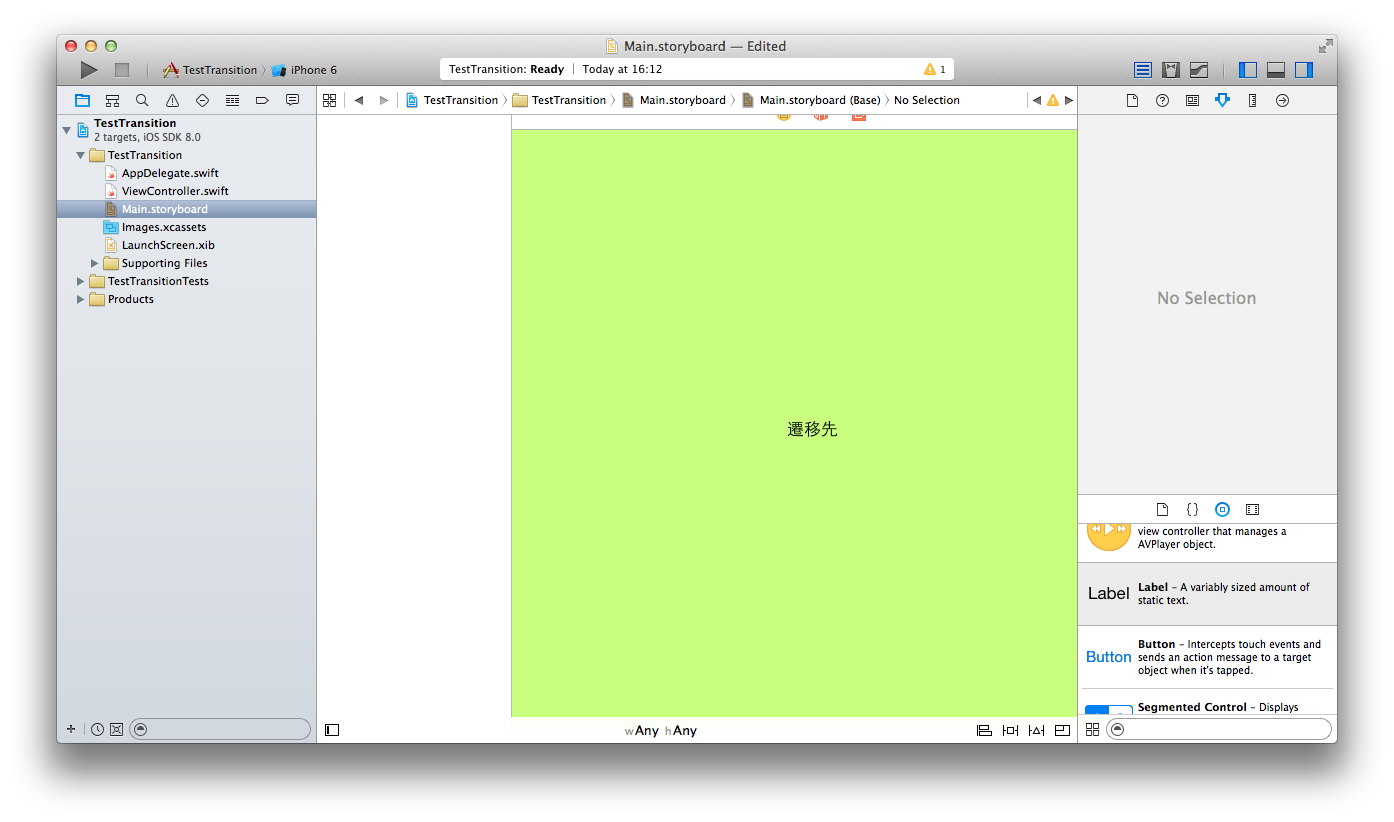
Task: Jump to previous issue arrow
Action: pos(1036,100)
